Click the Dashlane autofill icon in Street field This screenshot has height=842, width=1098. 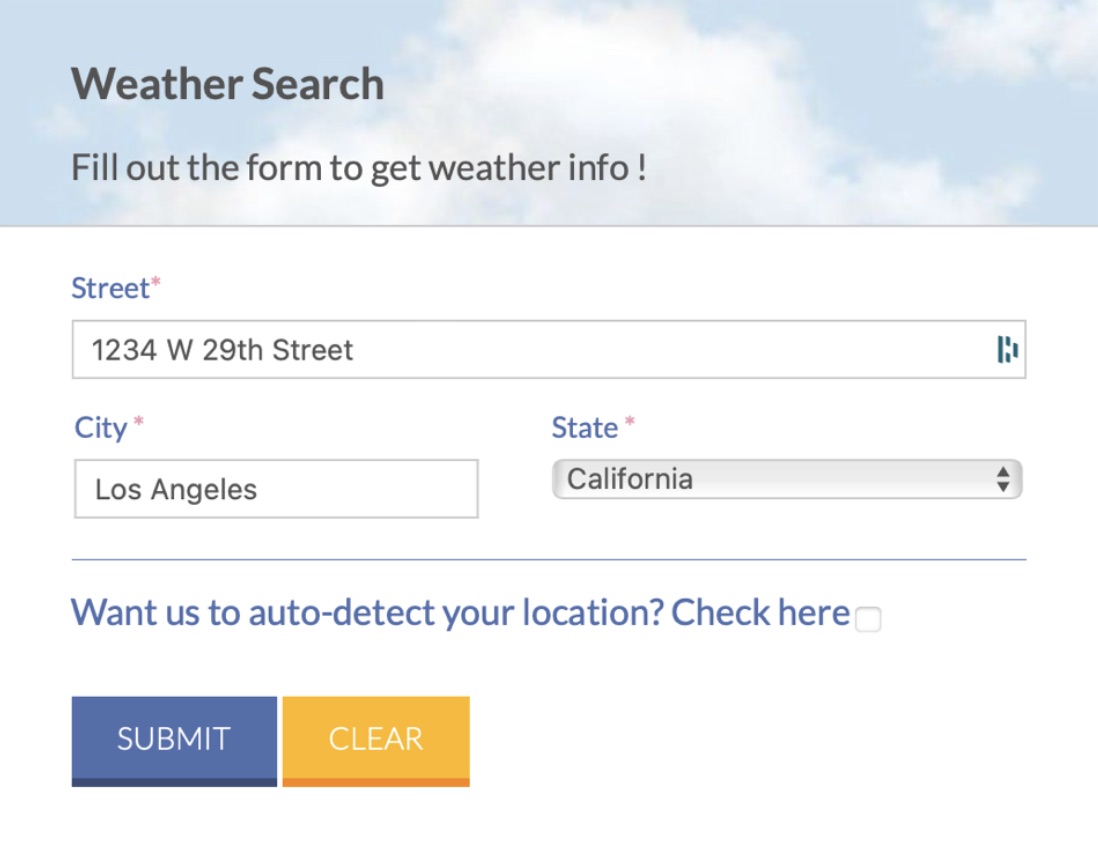coord(1009,350)
